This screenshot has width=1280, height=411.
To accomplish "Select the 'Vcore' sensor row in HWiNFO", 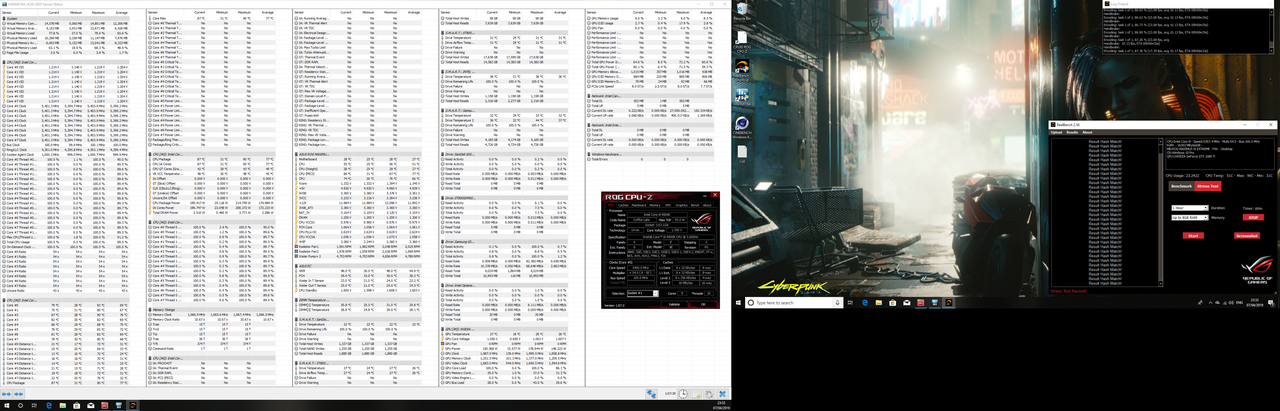I will (357, 183).
